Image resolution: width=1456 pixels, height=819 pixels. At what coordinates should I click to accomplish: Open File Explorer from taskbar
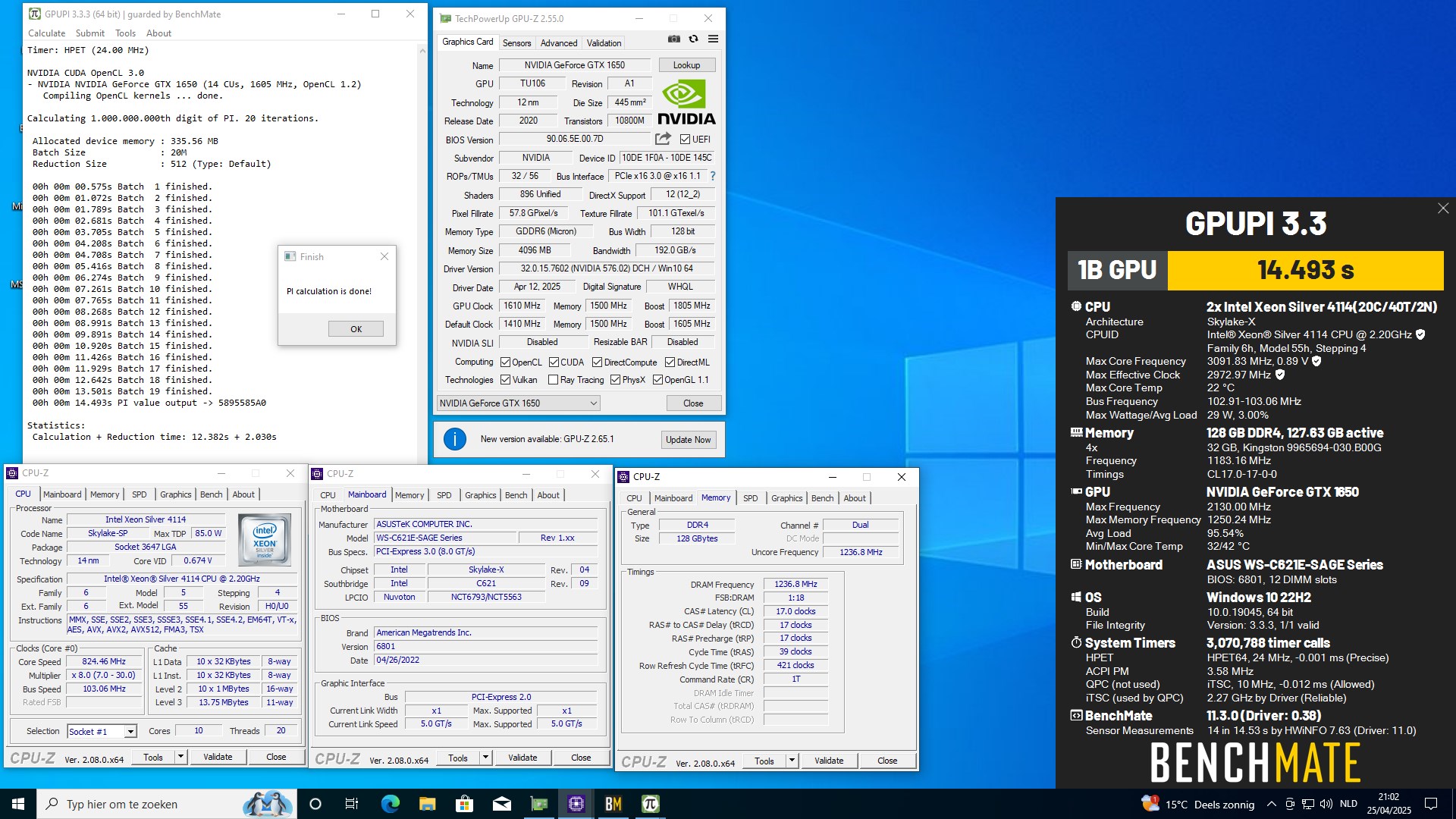click(427, 804)
